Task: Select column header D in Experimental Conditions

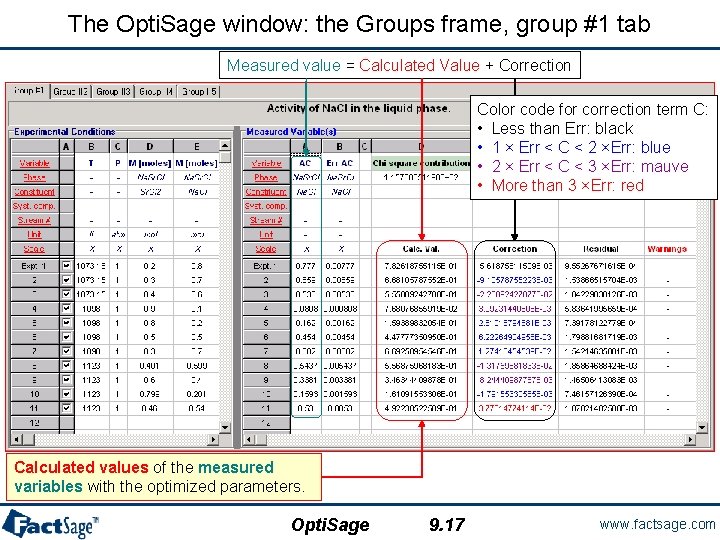Action: pyautogui.click(x=150, y=146)
